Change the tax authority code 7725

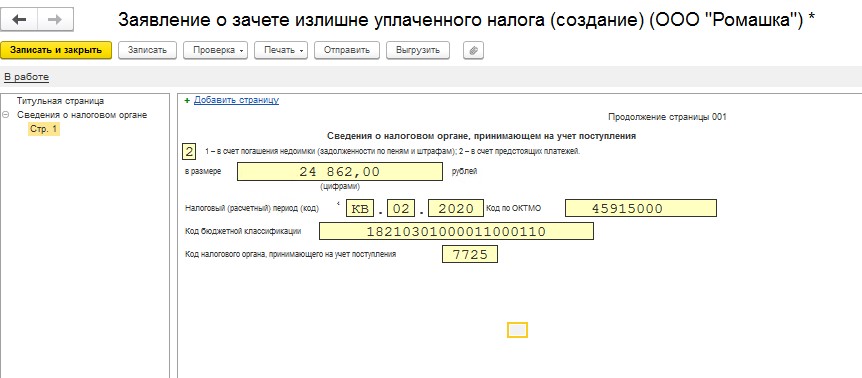tap(470, 254)
